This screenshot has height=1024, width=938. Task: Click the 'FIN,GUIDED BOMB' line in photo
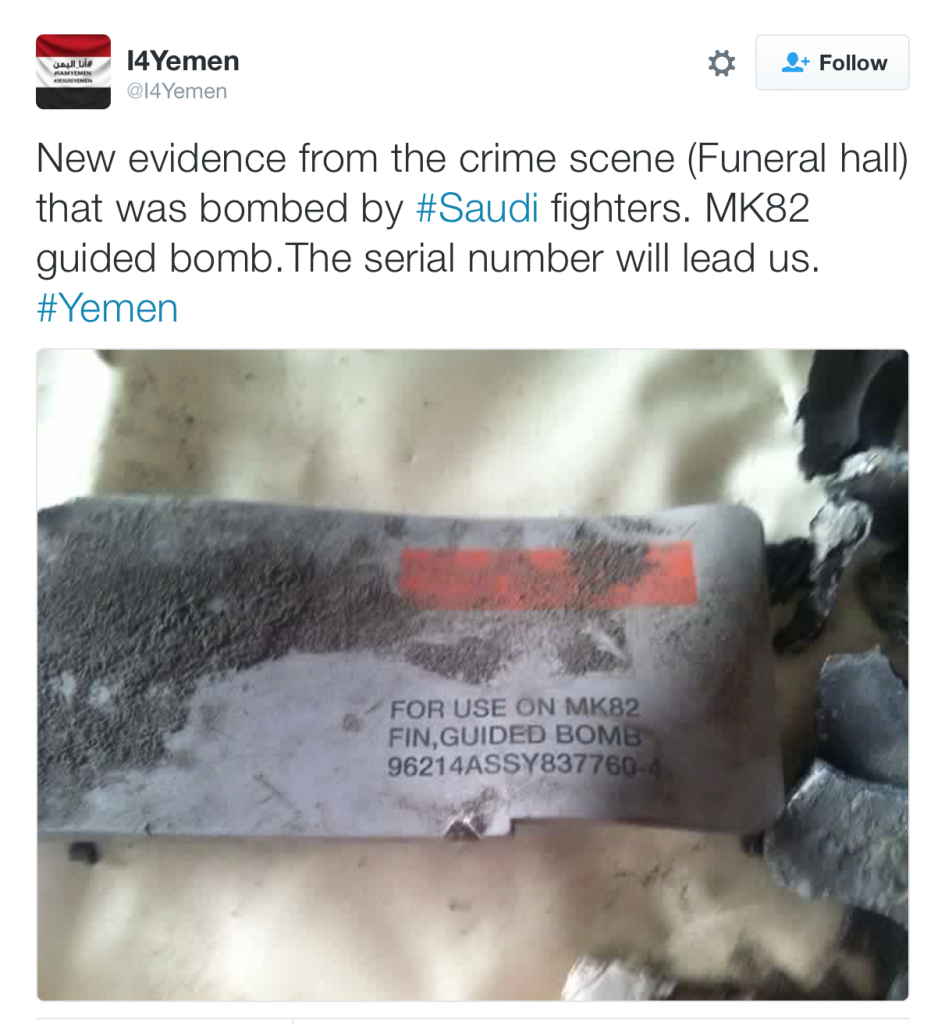tap(515, 735)
